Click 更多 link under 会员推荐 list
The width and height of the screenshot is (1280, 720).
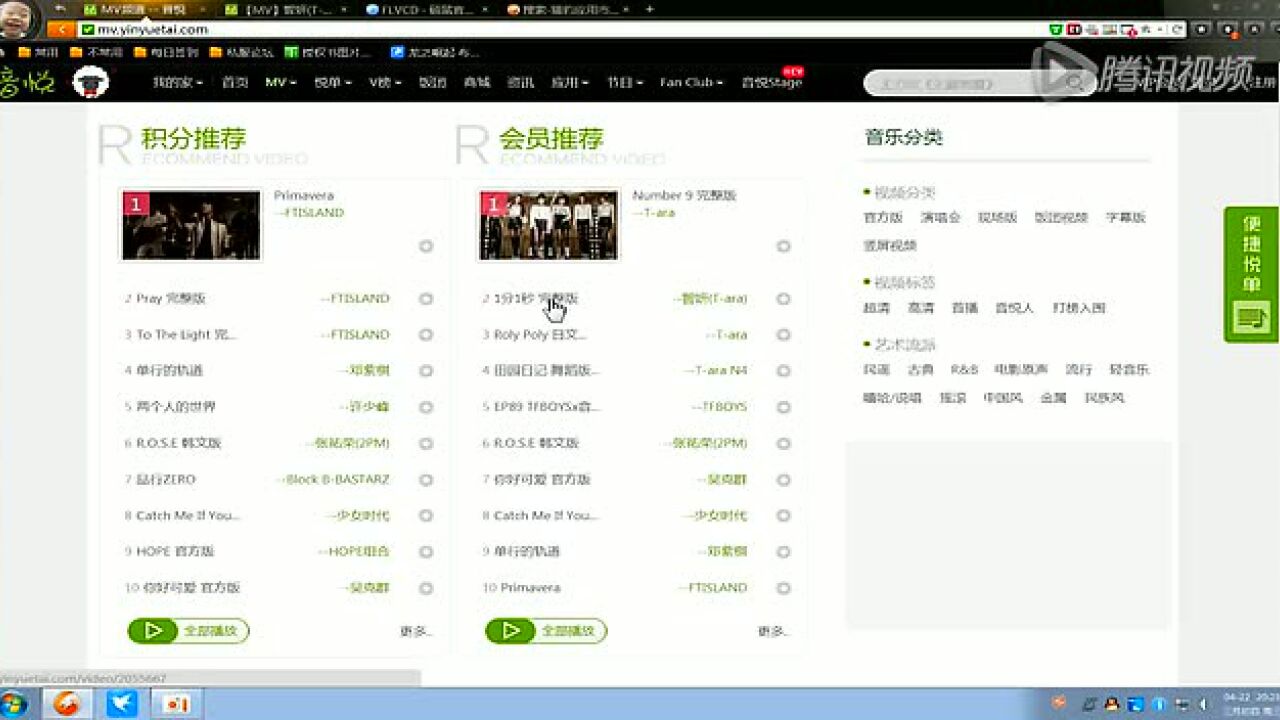point(773,631)
